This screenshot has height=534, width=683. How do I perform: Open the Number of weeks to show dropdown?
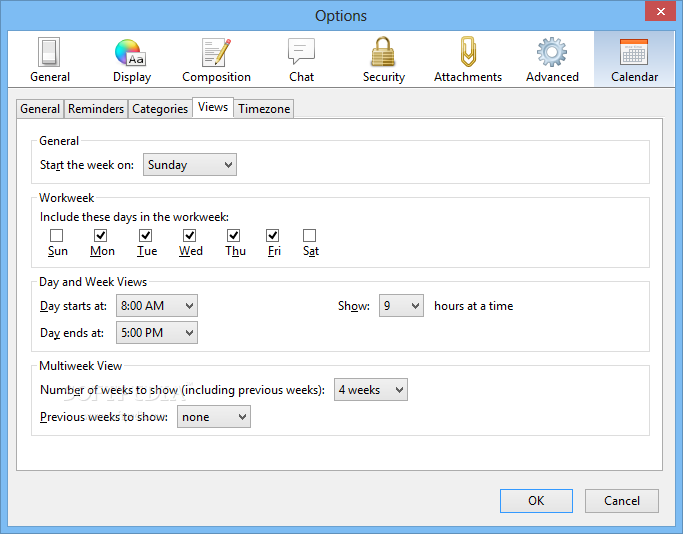click(x=371, y=390)
